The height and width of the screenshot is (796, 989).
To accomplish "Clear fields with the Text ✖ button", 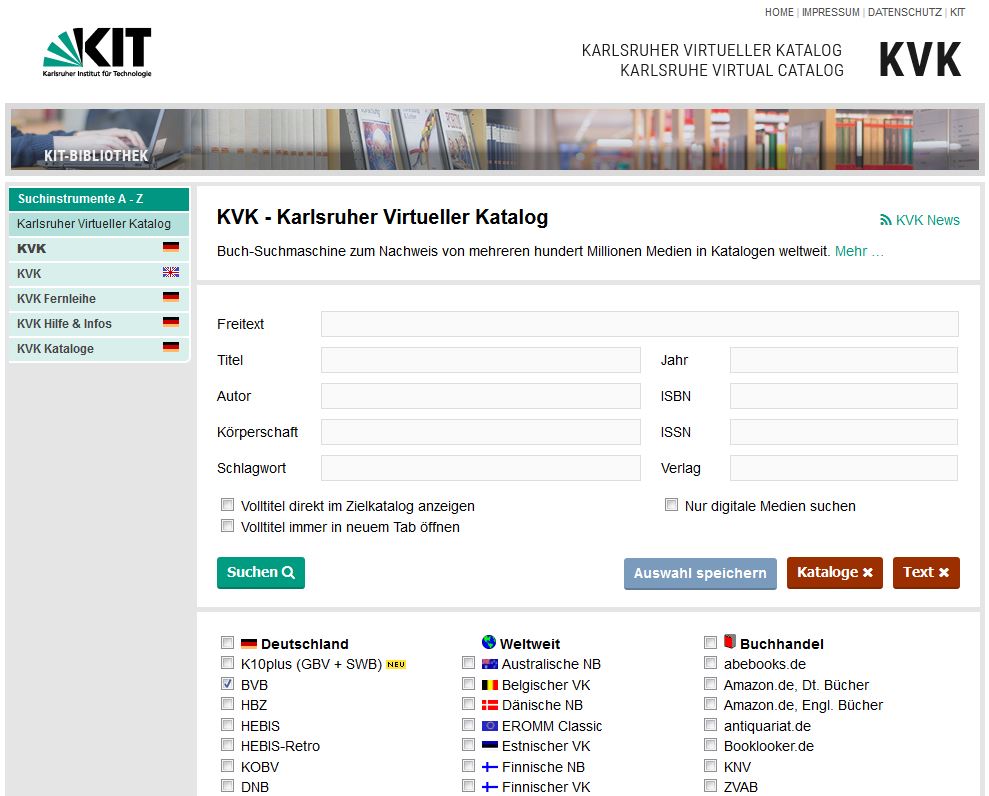I will tap(926, 573).
